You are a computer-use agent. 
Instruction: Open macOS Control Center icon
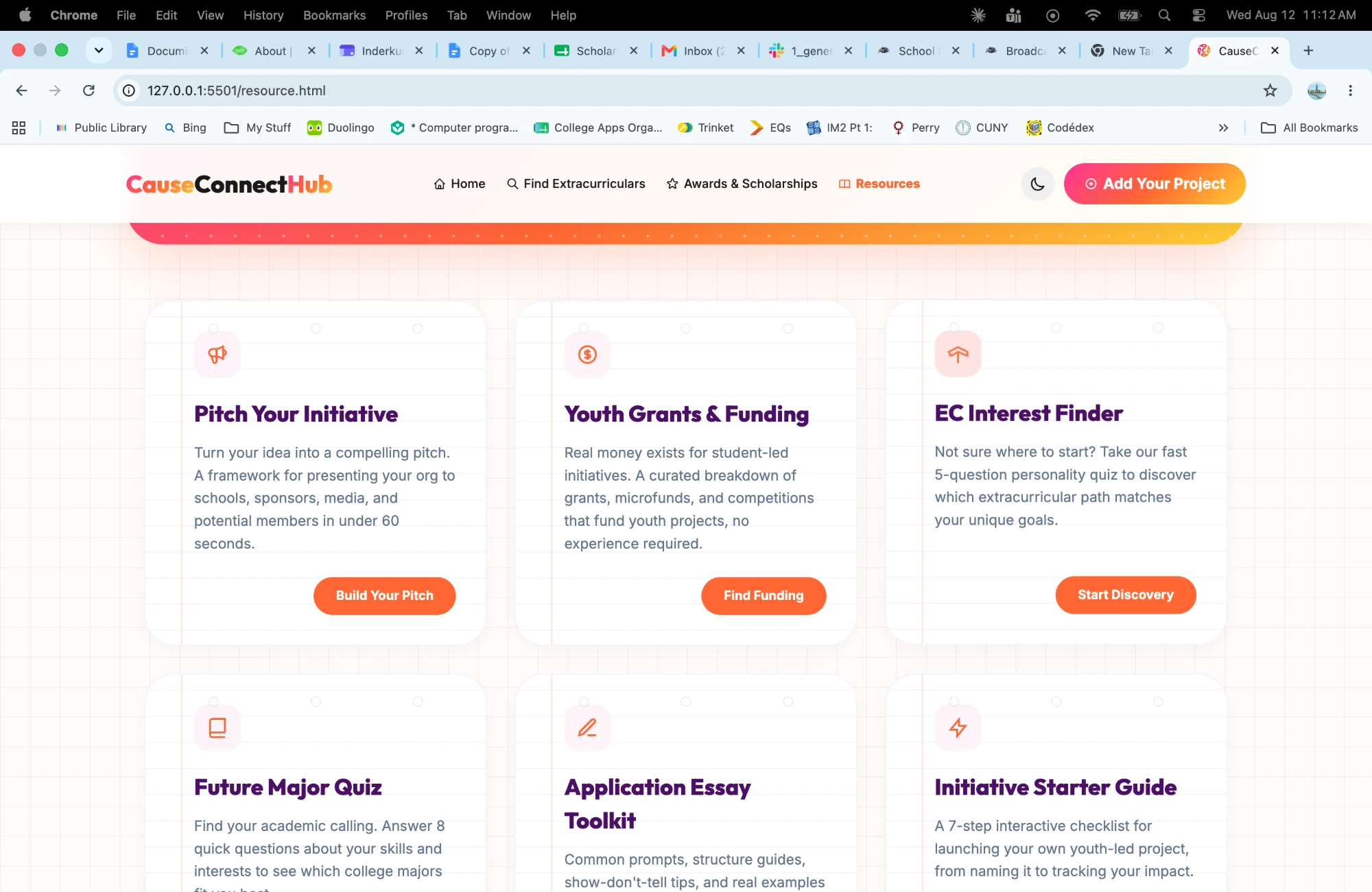(x=1198, y=15)
